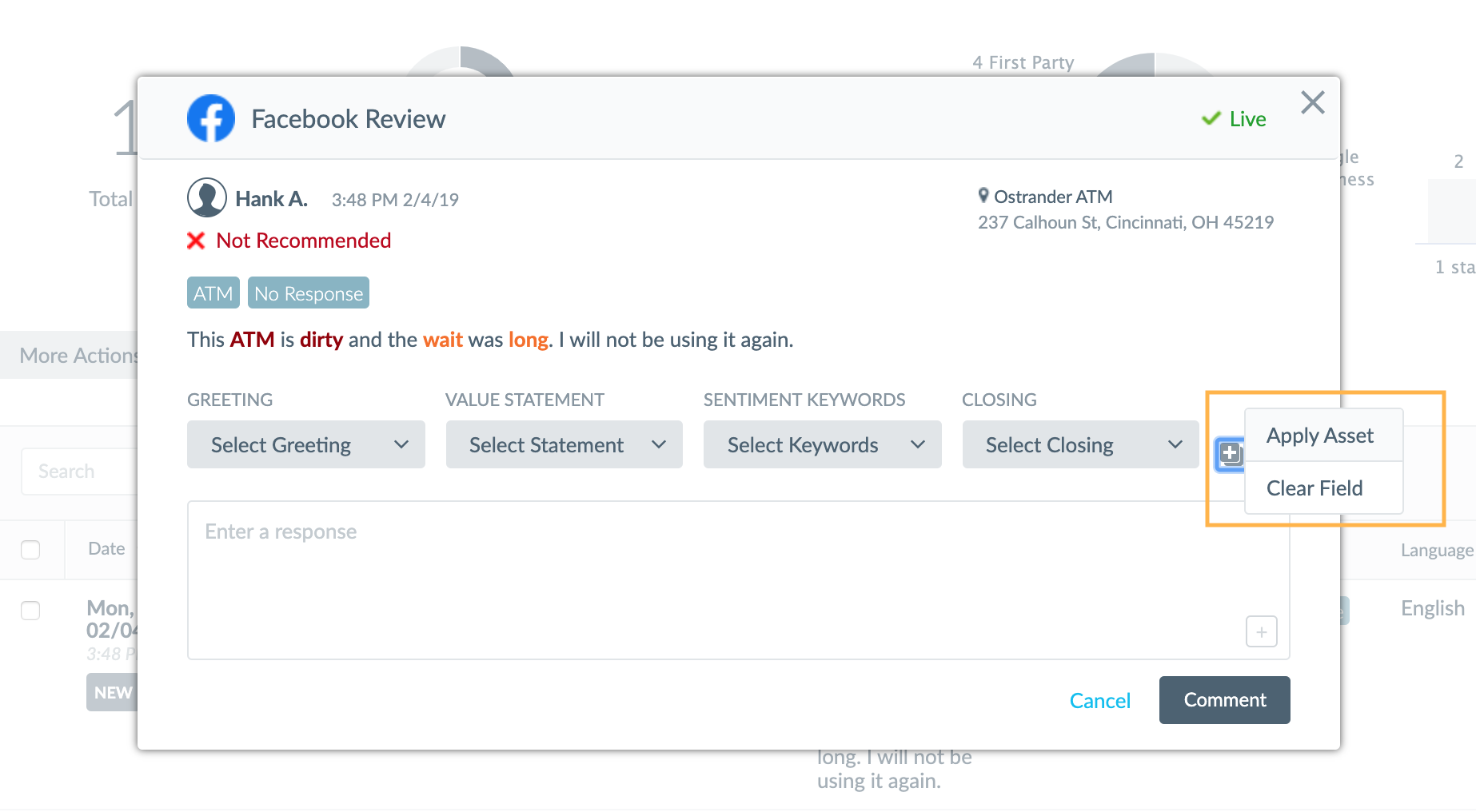
Task: Click the Ostrander ATM location name
Action: click(x=1053, y=197)
